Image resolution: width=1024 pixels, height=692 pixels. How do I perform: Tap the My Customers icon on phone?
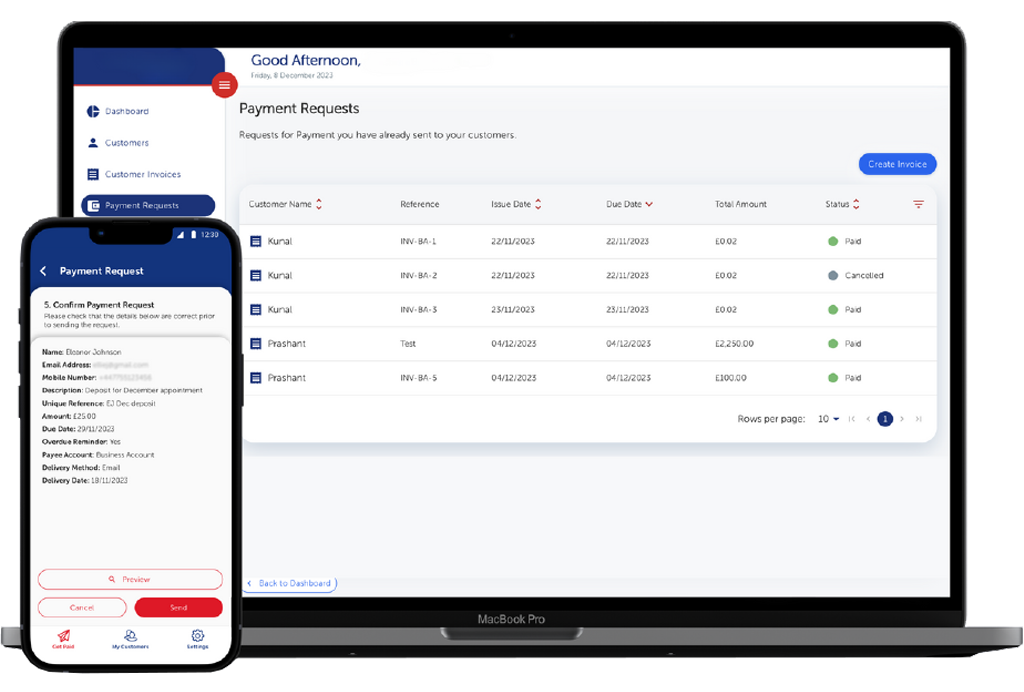(x=130, y=636)
